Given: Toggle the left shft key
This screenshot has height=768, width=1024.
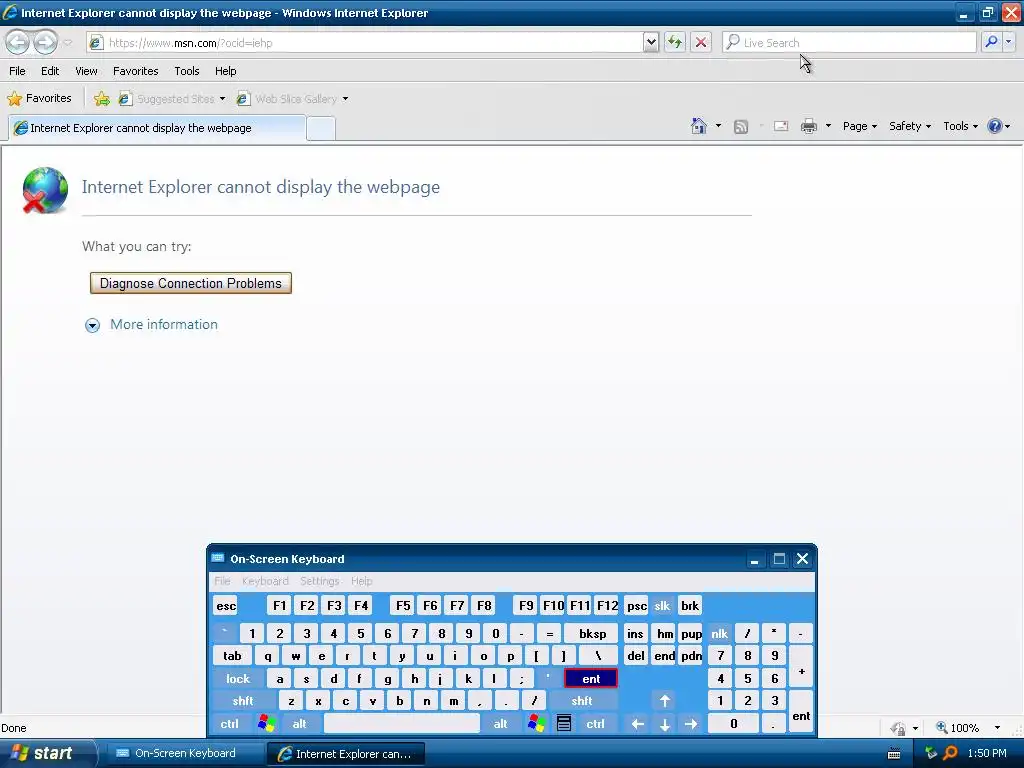Looking at the screenshot, I should pos(243,701).
